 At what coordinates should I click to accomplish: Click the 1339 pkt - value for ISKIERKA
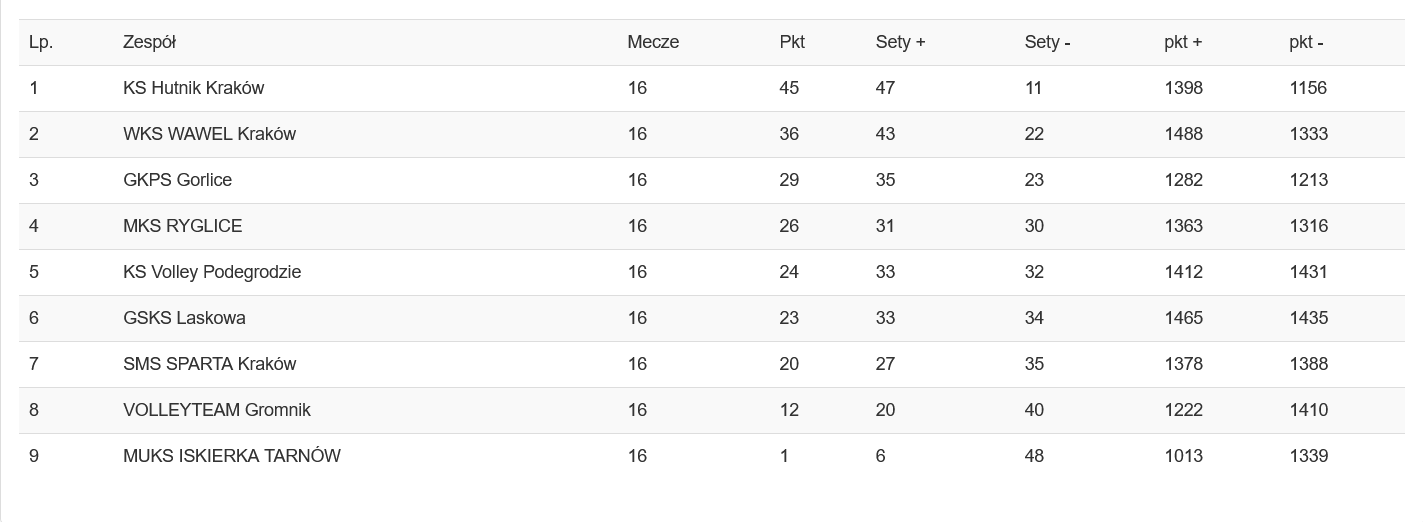coord(1308,456)
